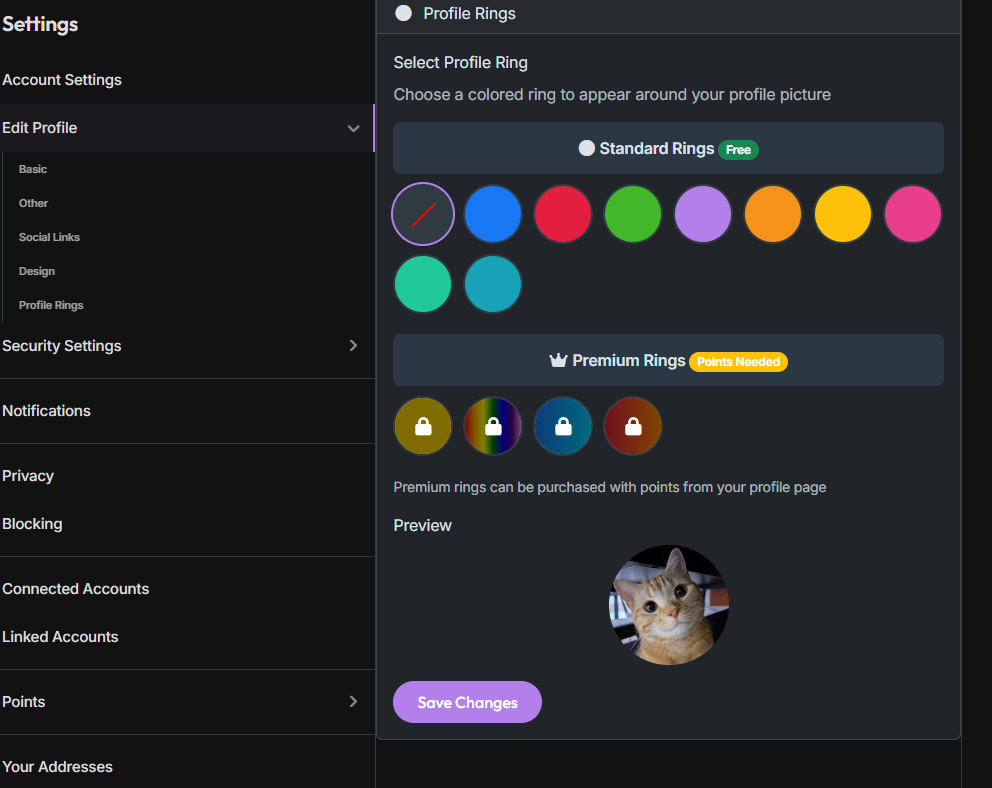Click the Profile Rings panel title
Screen dimensions: 992x788
(x=469, y=13)
